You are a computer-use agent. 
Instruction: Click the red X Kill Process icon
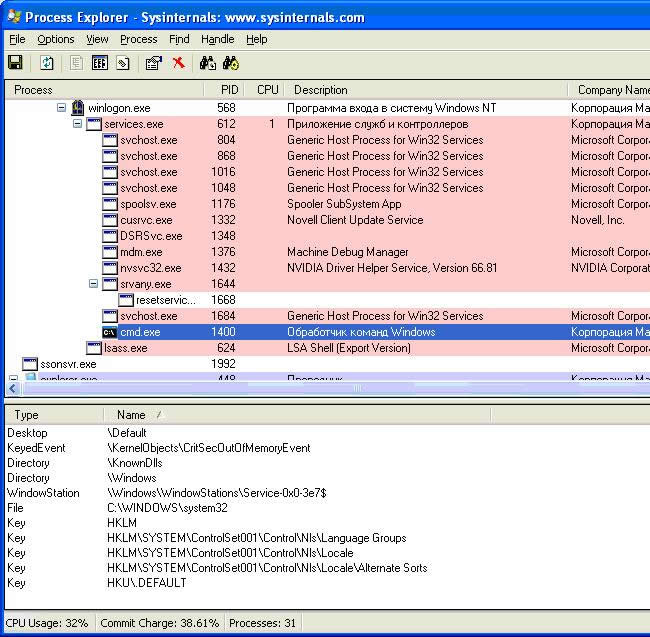click(x=178, y=63)
